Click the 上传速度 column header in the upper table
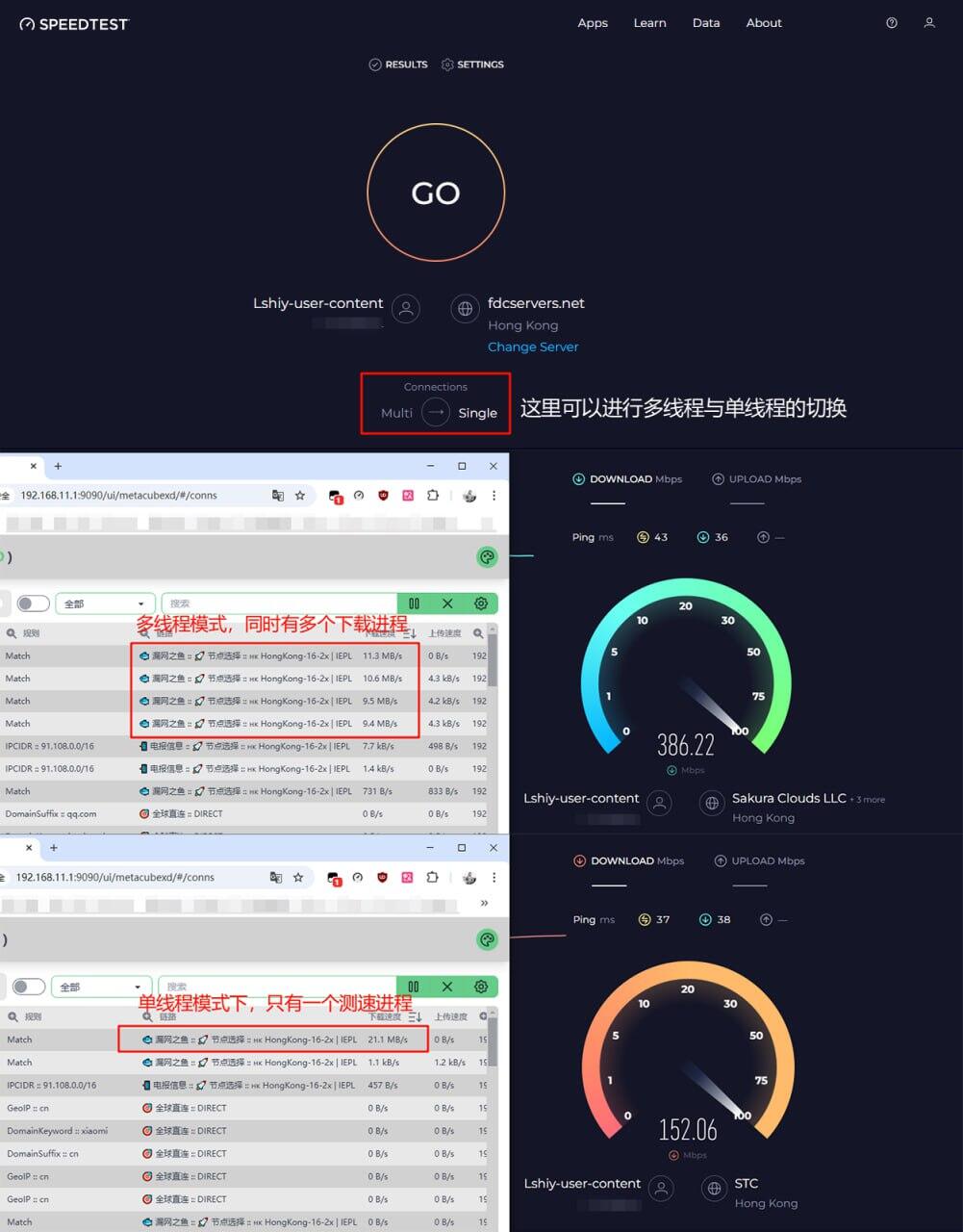 click(444, 633)
